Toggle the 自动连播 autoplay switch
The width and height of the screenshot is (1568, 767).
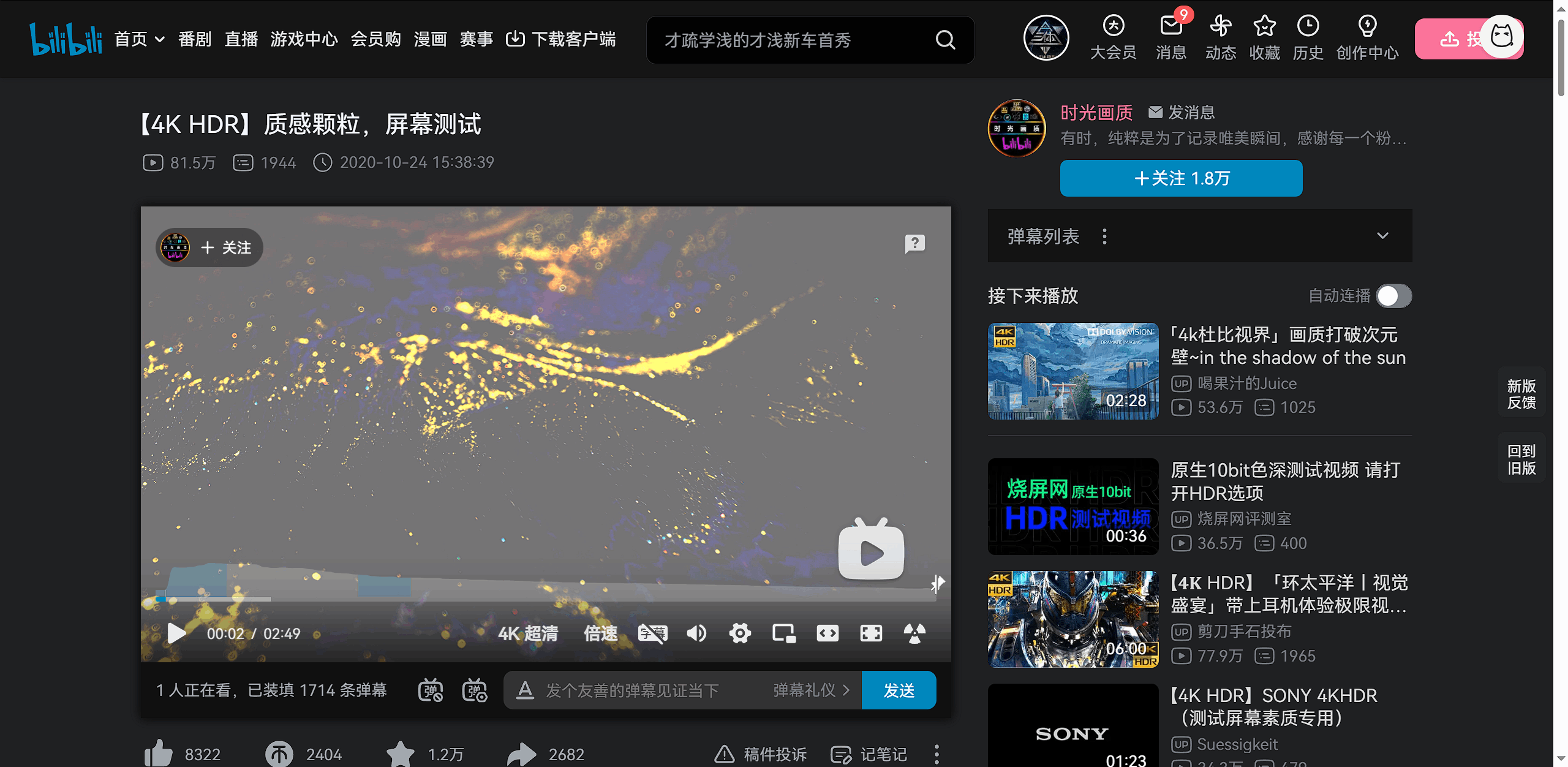1393,296
